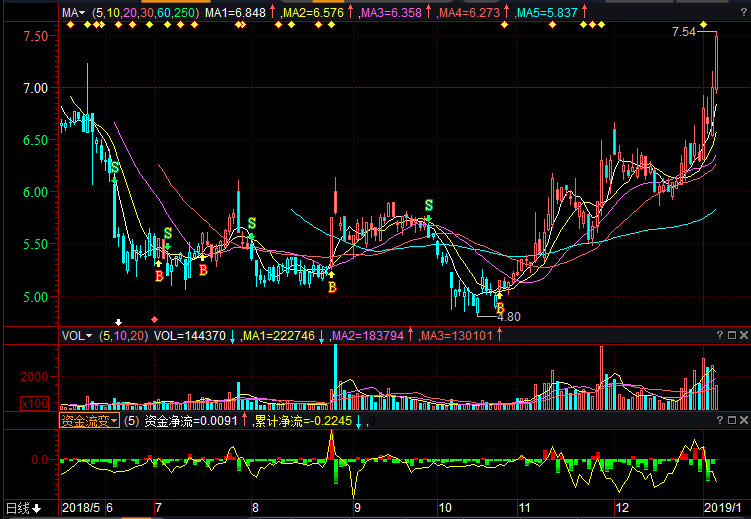Maximize the 资金流变 indicator panel
The width and height of the screenshot is (751, 519).
point(730,421)
